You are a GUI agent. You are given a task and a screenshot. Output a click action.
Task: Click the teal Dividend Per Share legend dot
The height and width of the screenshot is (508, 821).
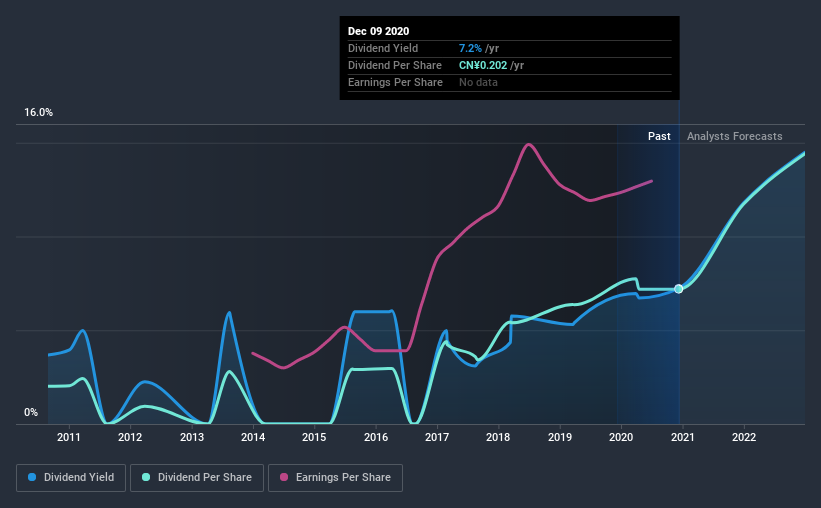[x=146, y=477]
